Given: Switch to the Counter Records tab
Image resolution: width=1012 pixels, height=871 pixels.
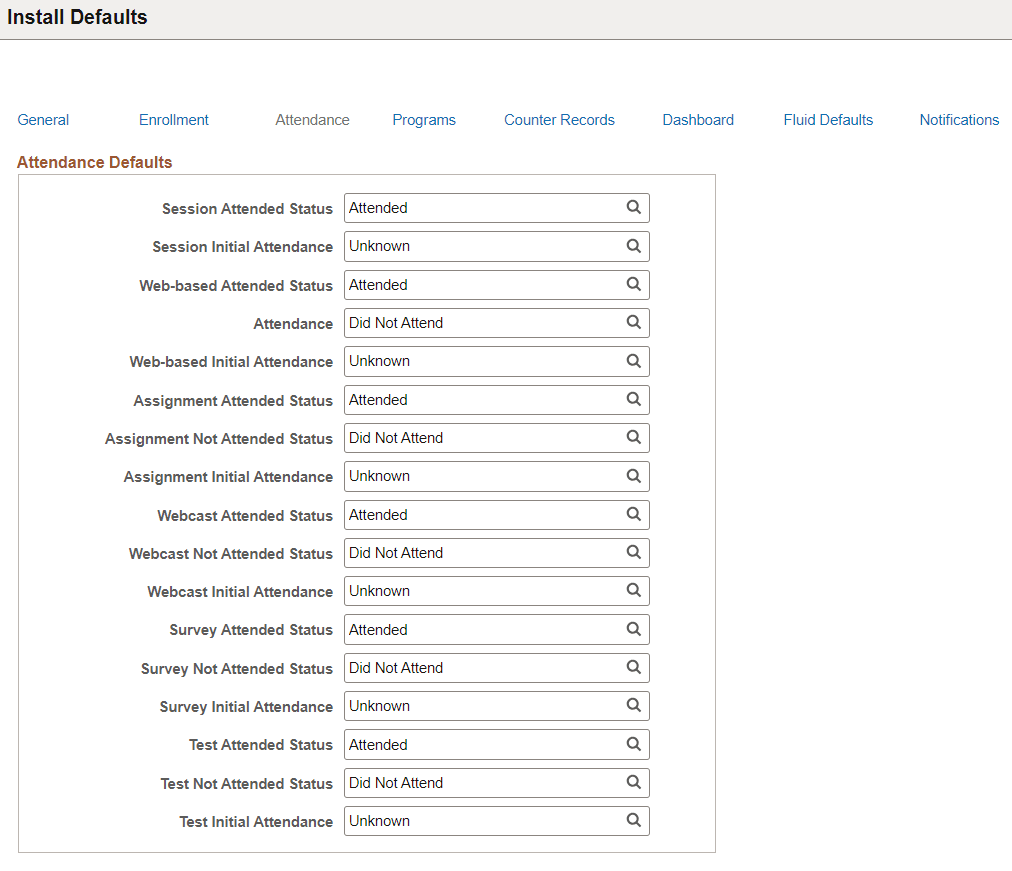Looking at the screenshot, I should 559,119.
